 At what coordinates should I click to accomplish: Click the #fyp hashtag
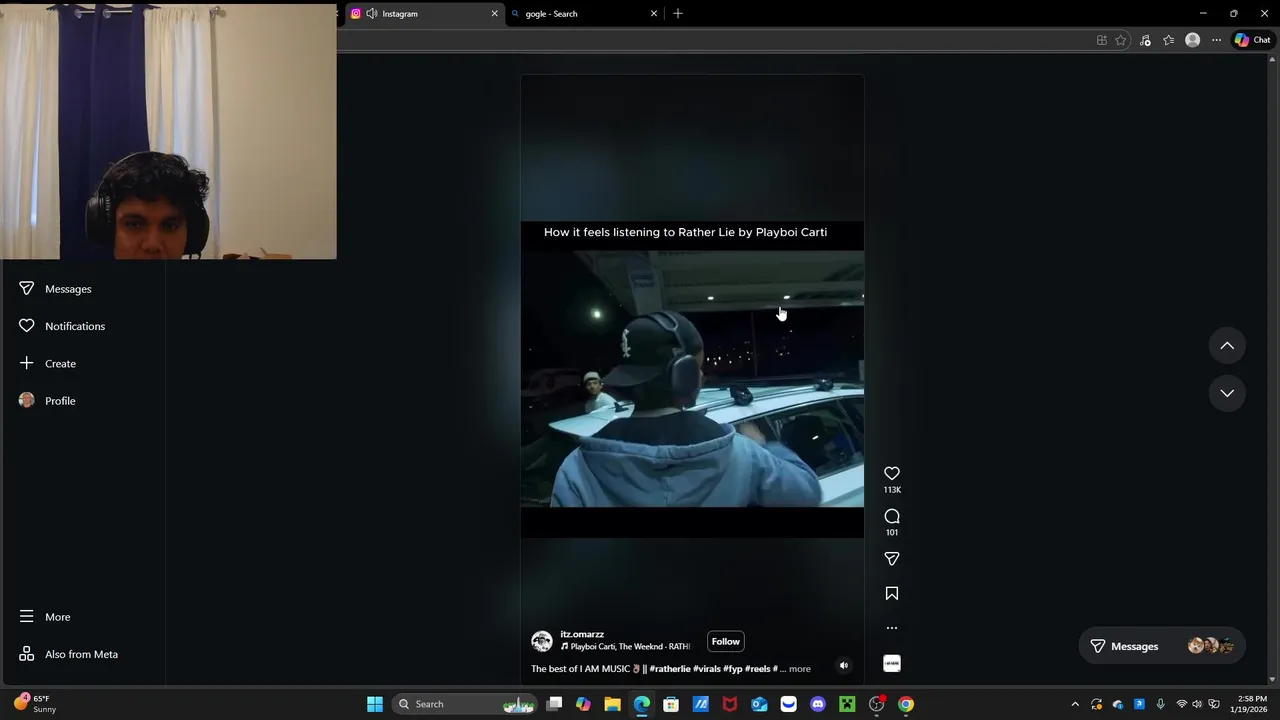tap(733, 669)
